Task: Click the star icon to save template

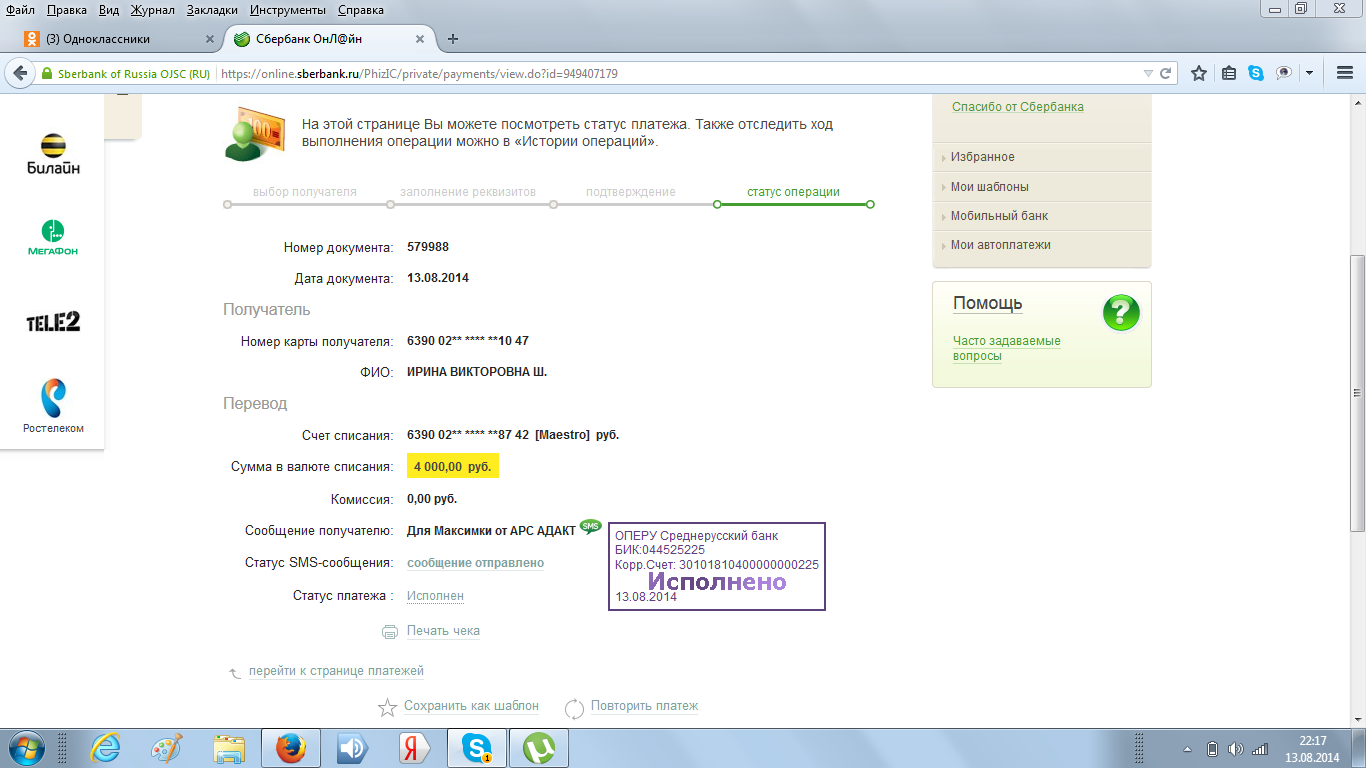Action: pyautogui.click(x=387, y=708)
